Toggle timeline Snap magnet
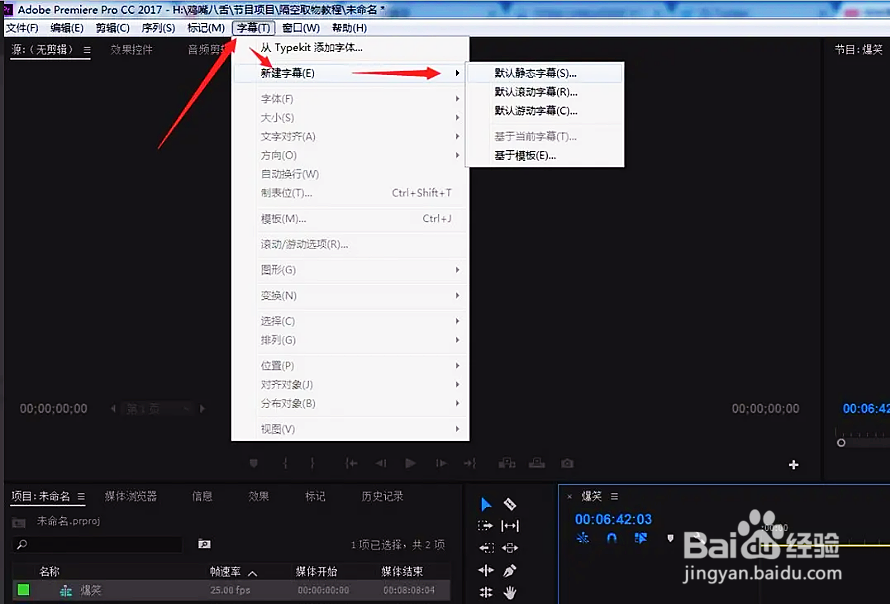The image size is (890, 604). (x=611, y=538)
